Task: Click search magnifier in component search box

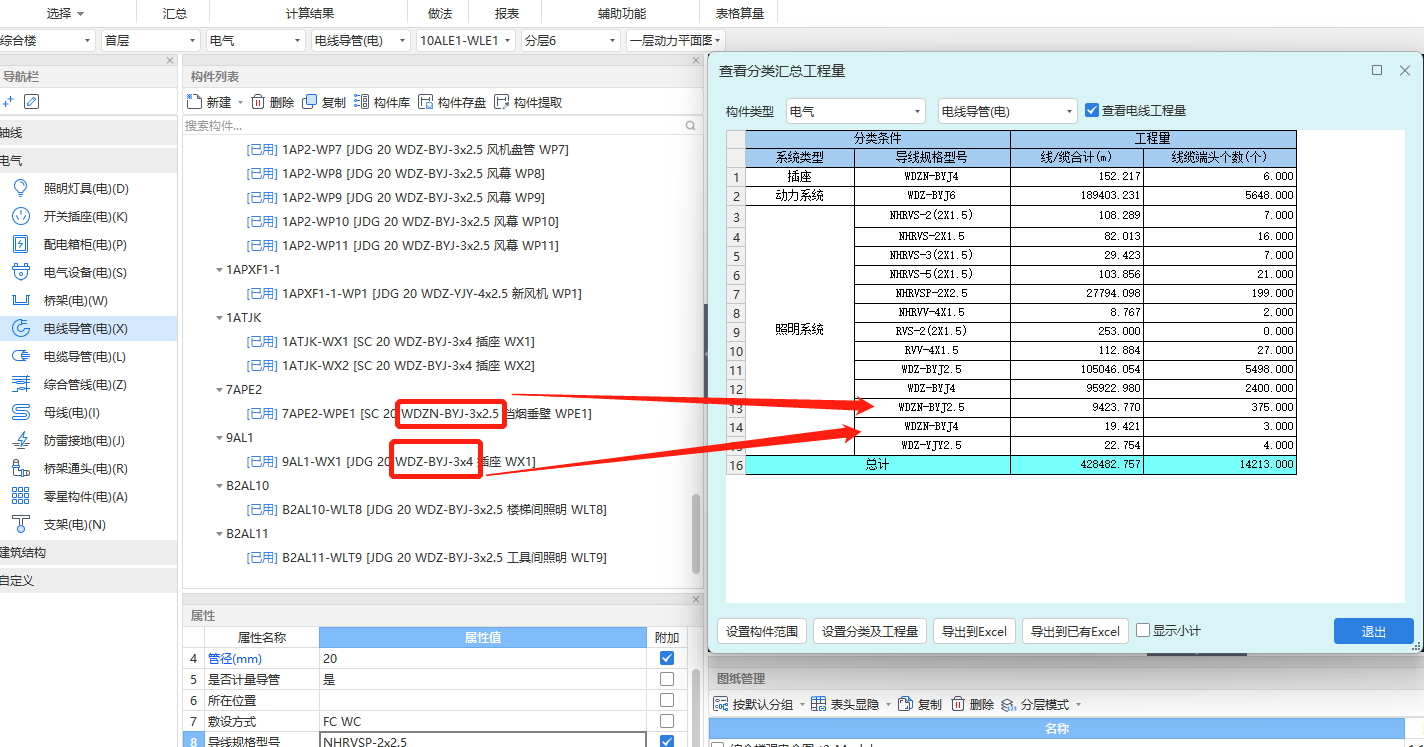Action: pyautogui.click(x=690, y=126)
